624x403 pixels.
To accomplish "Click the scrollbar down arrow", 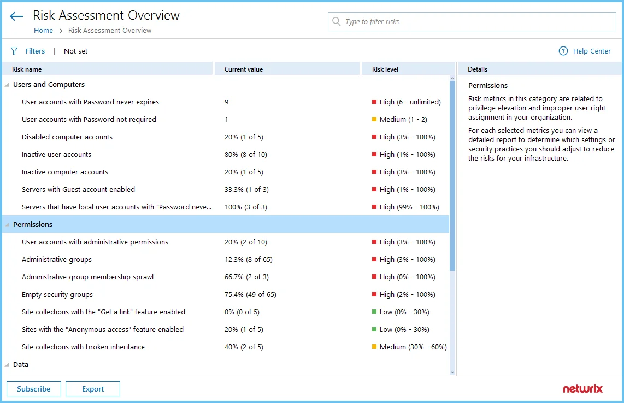I will (x=452, y=372).
